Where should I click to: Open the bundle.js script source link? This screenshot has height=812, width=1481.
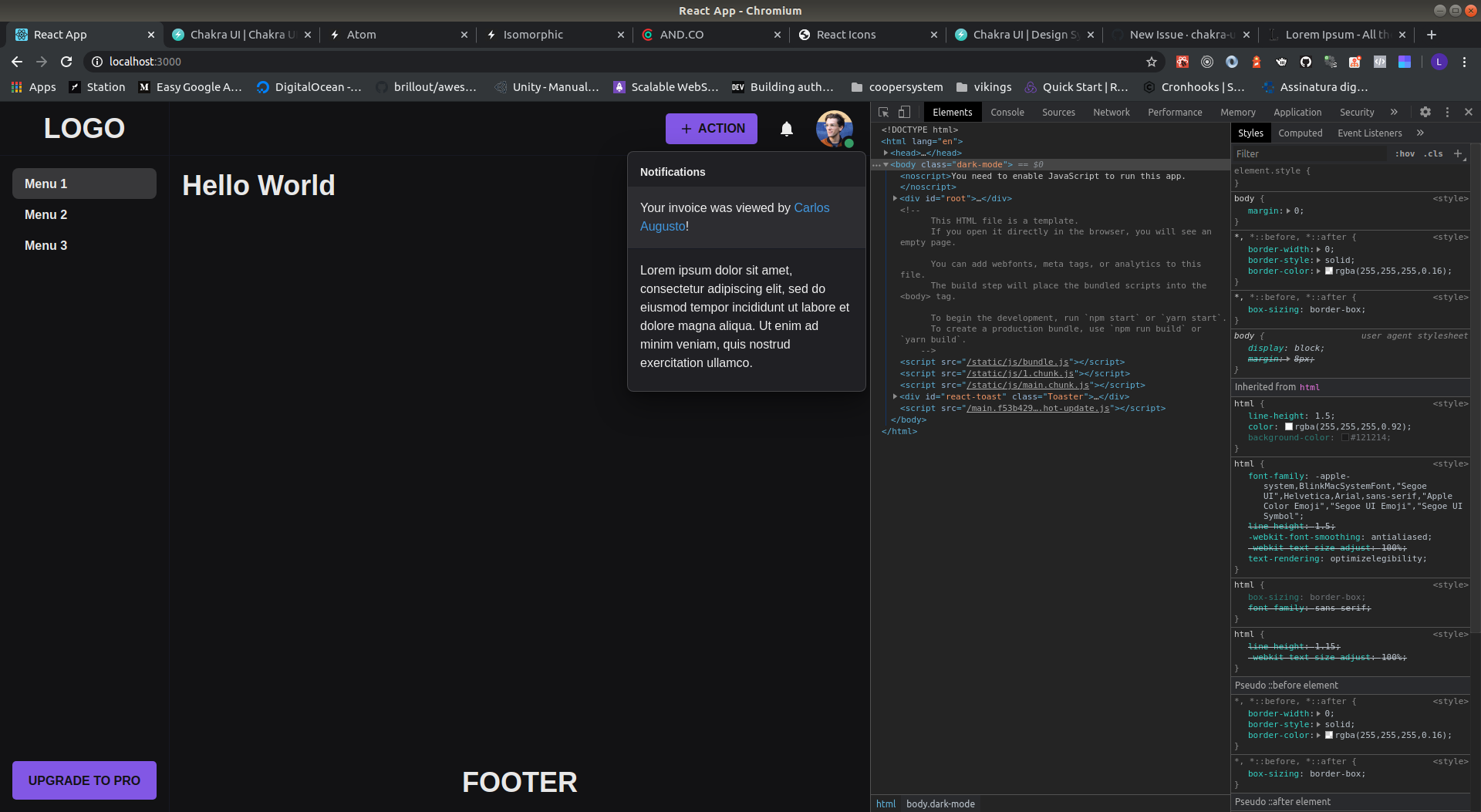click(x=1017, y=362)
